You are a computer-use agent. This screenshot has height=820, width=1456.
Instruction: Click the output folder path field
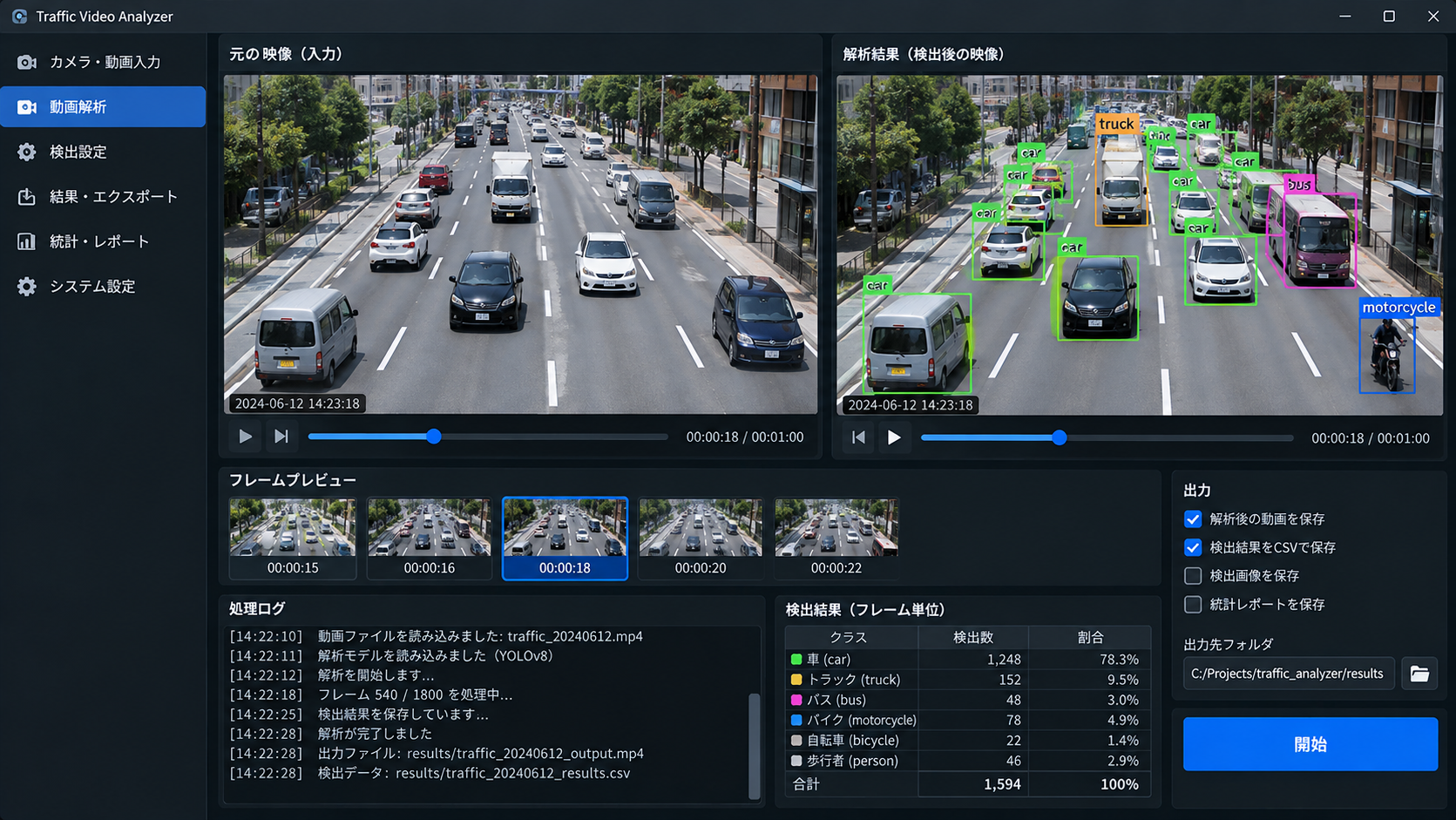1289,674
